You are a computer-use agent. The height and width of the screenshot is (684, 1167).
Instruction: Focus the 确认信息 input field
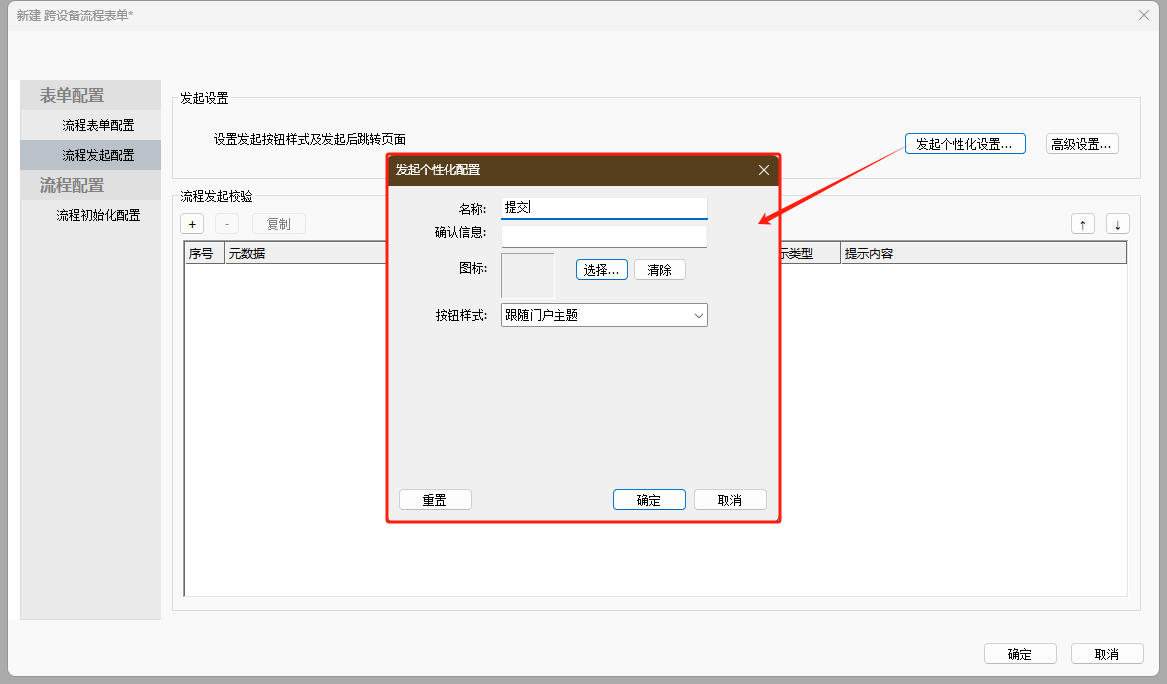pyautogui.click(x=604, y=236)
